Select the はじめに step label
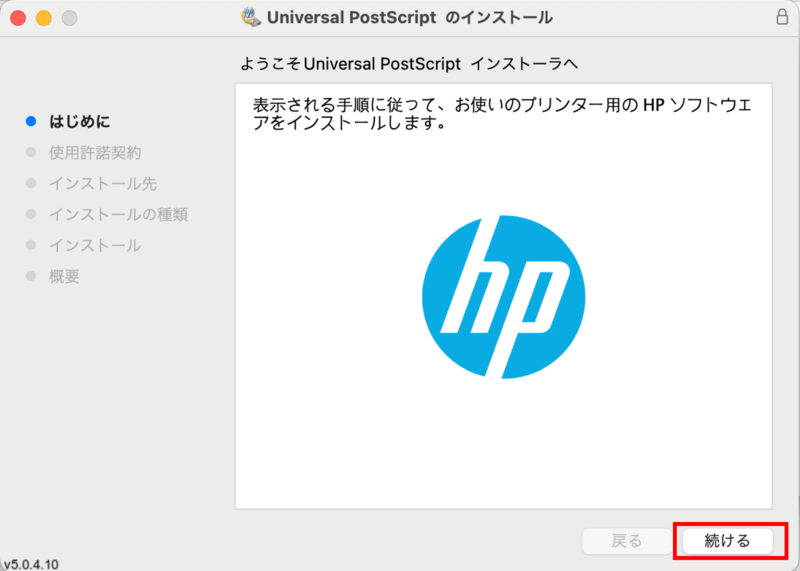Image resolution: width=800 pixels, height=571 pixels. [80, 122]
